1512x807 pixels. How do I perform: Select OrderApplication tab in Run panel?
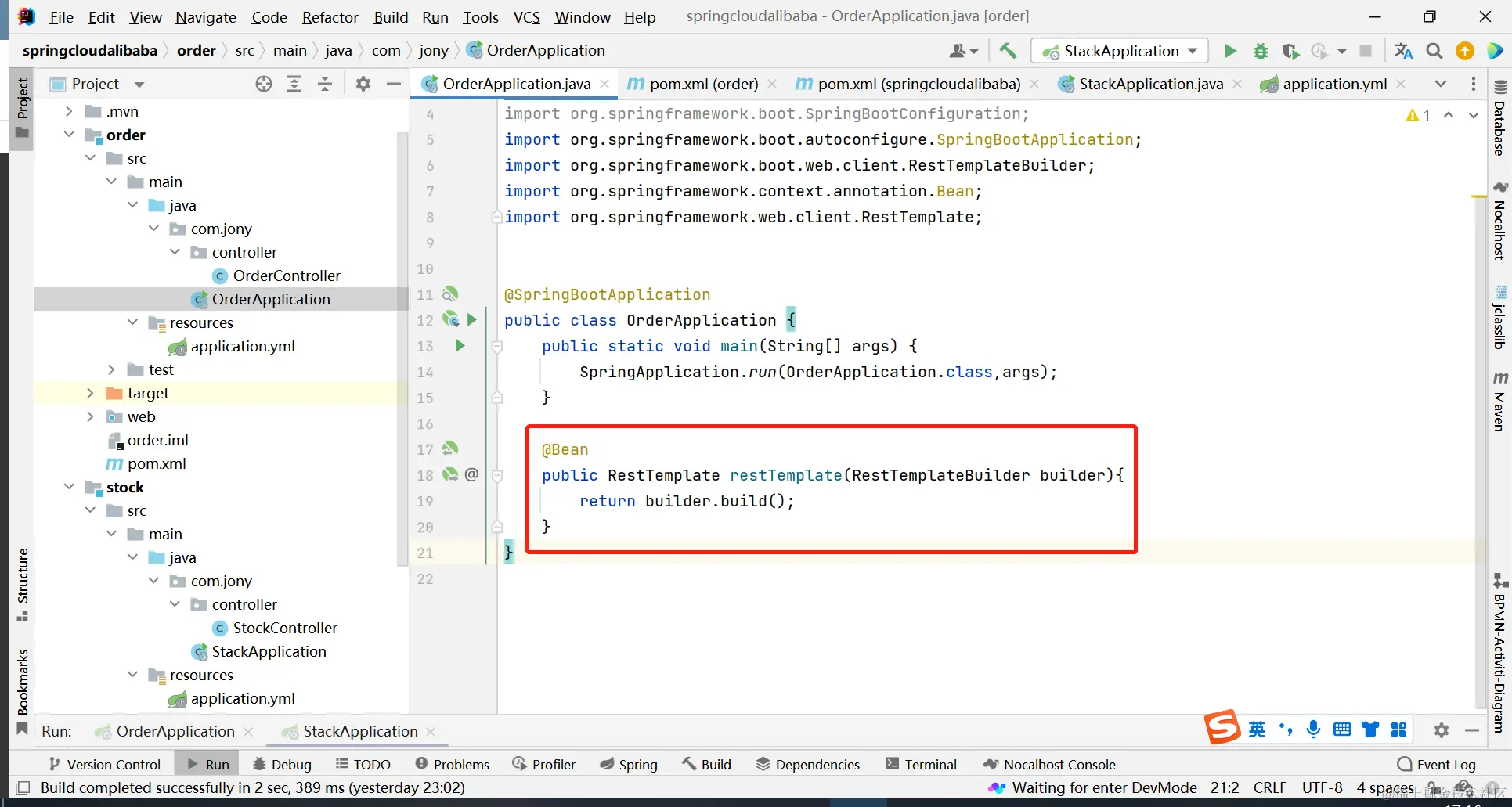[x=175, y=731]
